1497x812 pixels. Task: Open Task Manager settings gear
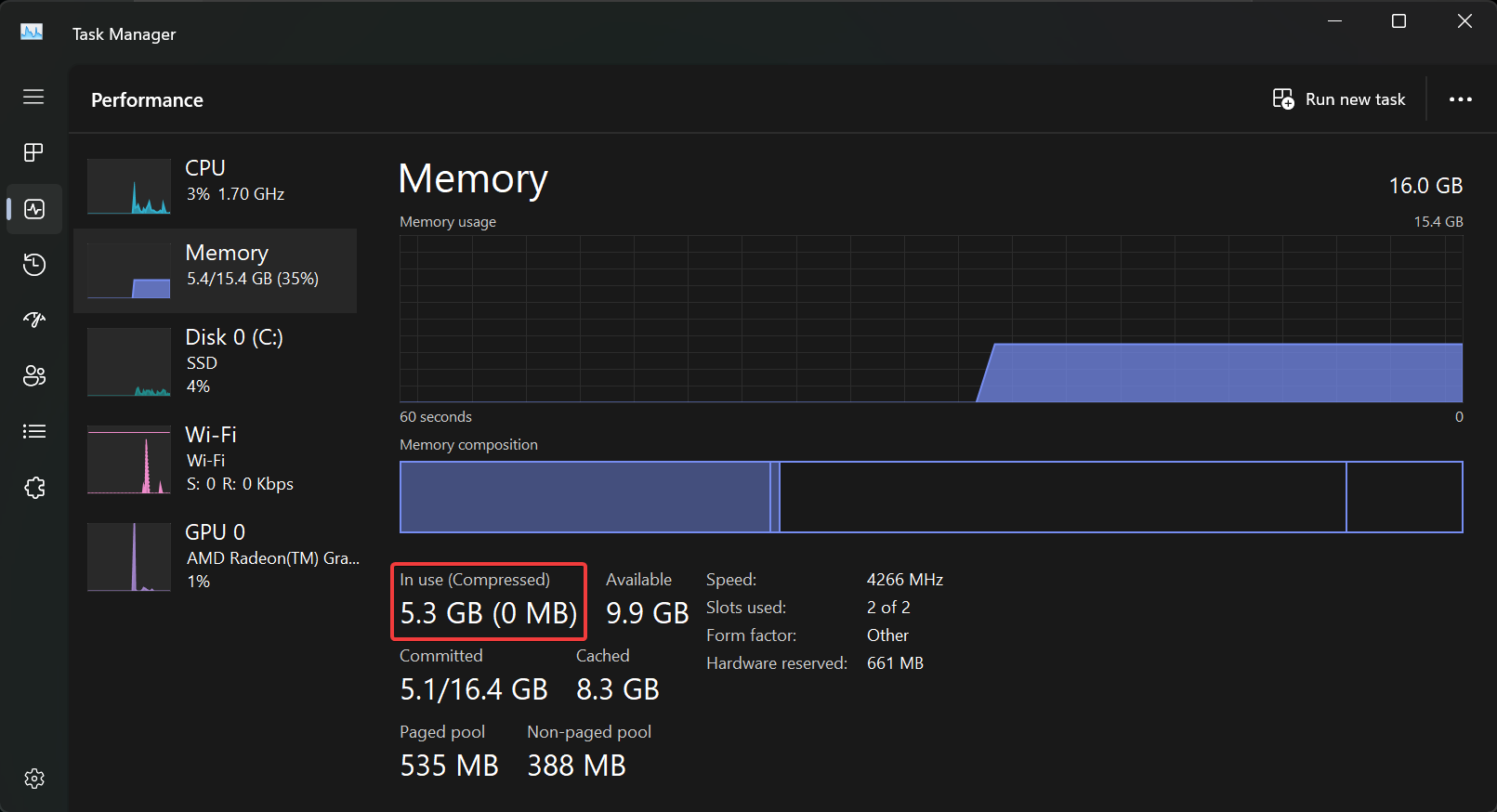33,779
